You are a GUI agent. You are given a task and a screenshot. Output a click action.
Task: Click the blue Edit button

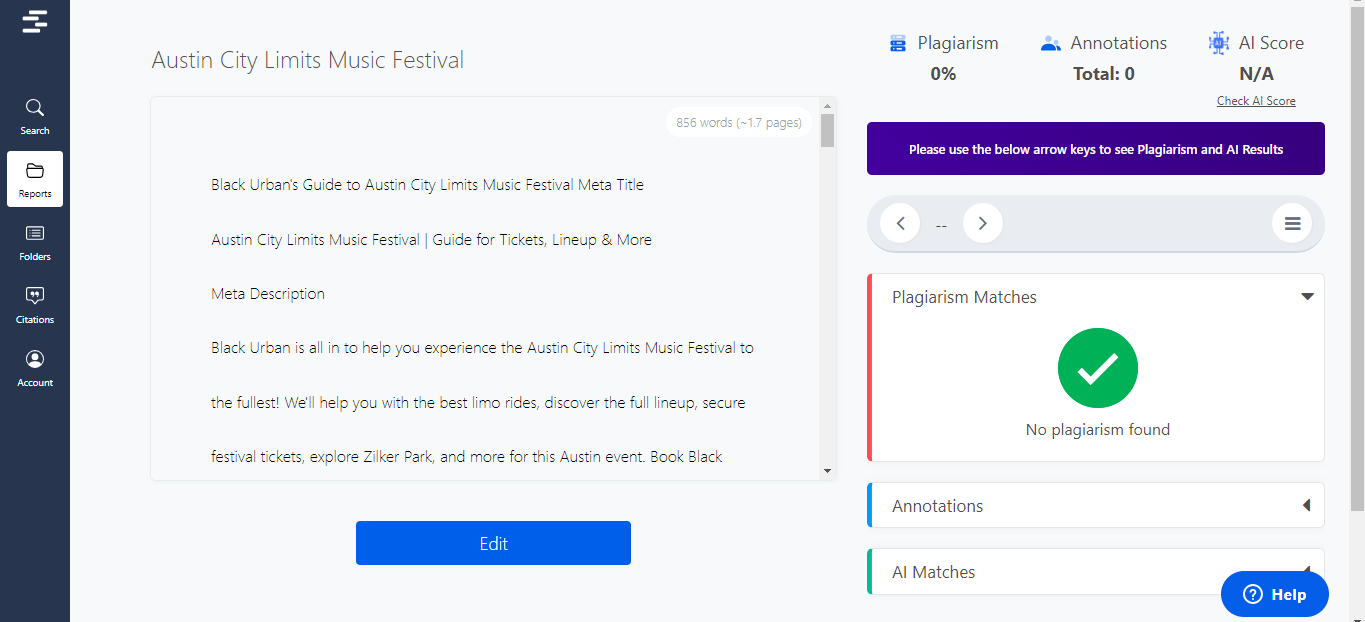pos(493,543)
